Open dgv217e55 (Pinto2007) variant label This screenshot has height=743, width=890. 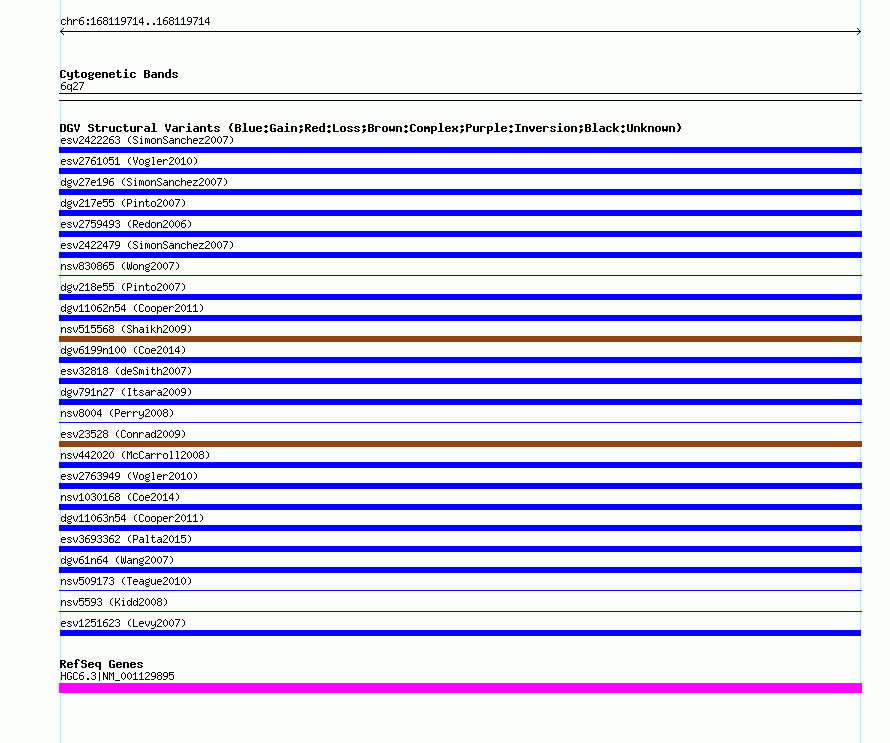coord(123,203)
